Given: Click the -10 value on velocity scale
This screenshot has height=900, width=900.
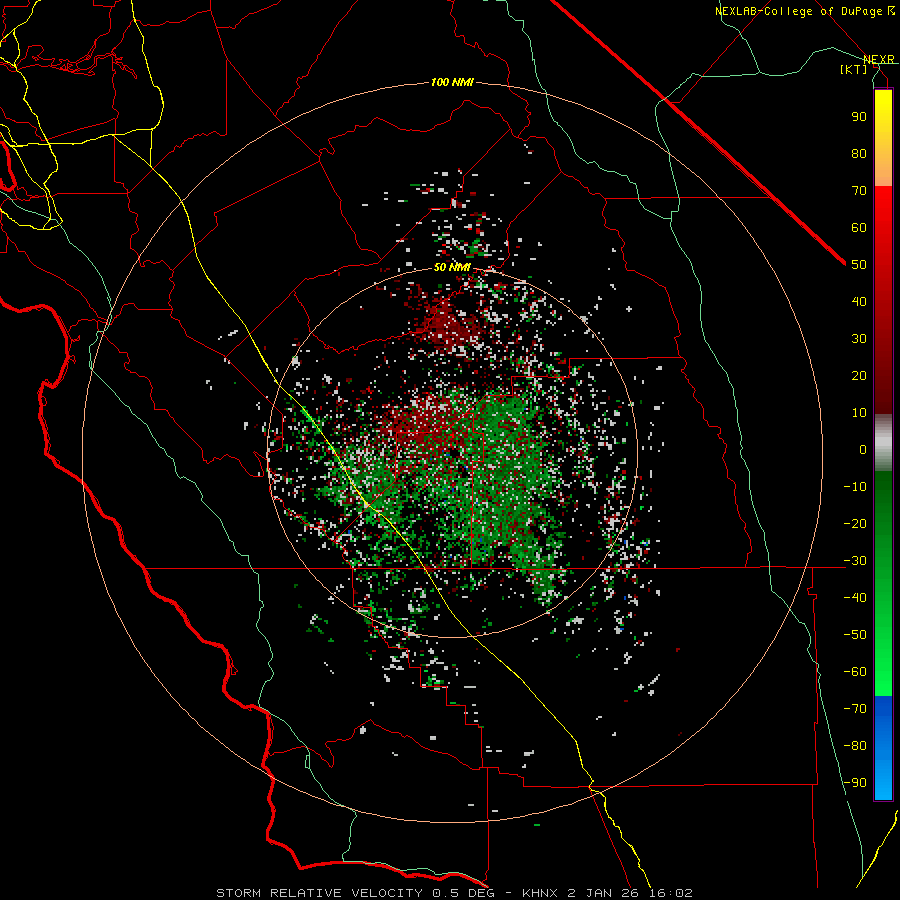Looking at the screenshot, I should 855,487.
